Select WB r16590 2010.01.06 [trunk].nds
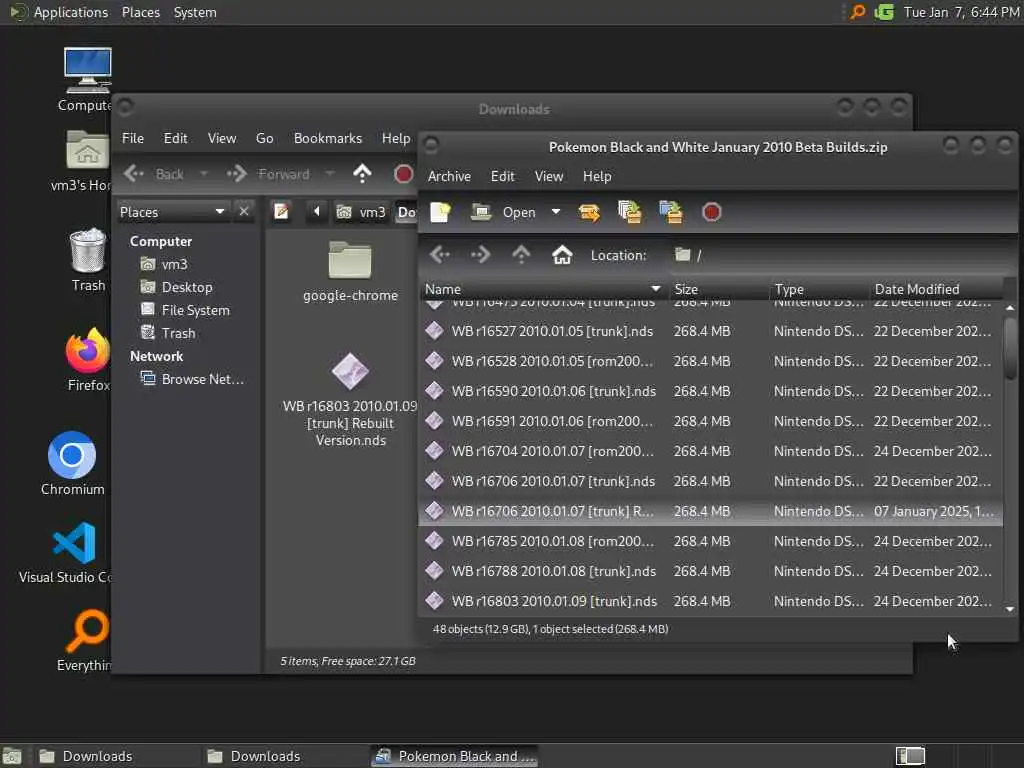 click(x=711, y=391)
